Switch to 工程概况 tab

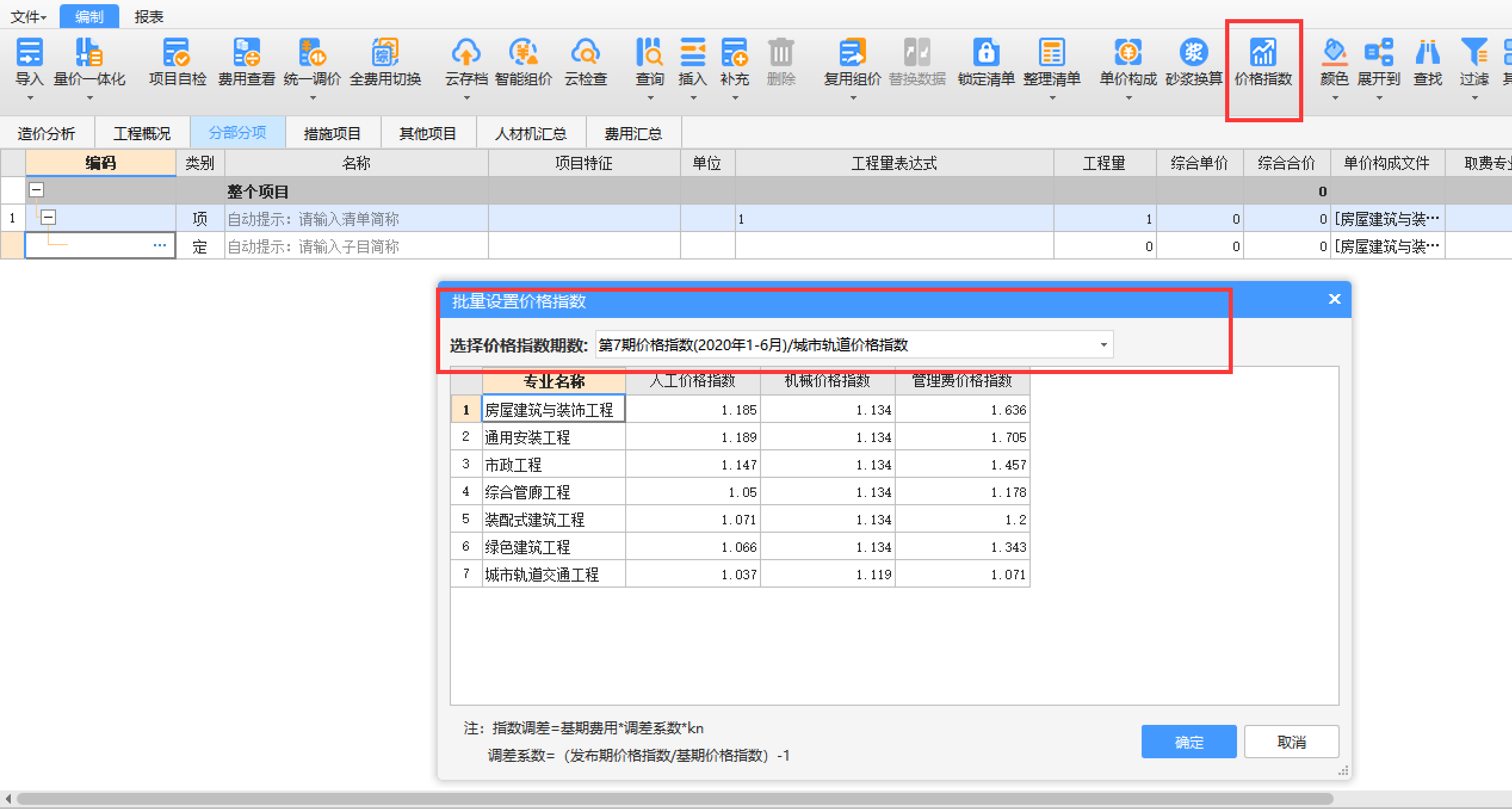click(142, 133)
